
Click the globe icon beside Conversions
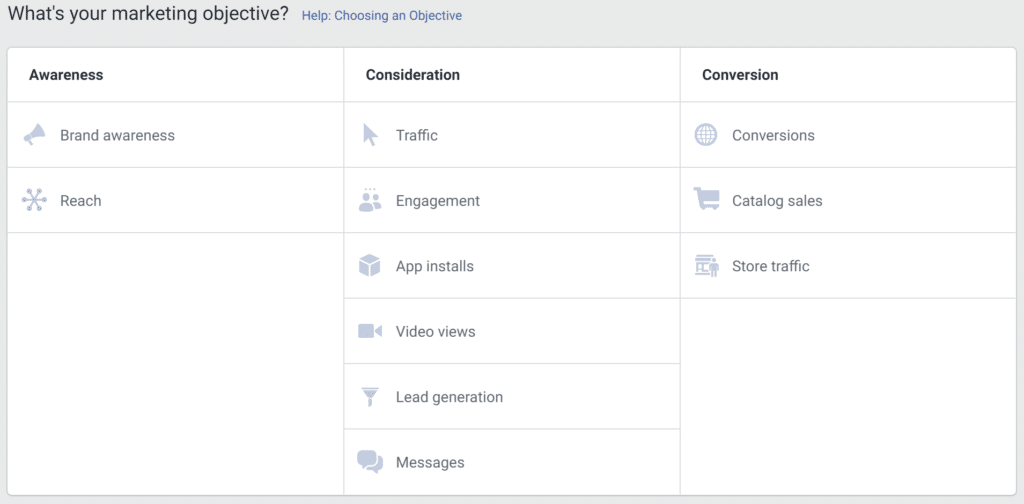(706, 135)
